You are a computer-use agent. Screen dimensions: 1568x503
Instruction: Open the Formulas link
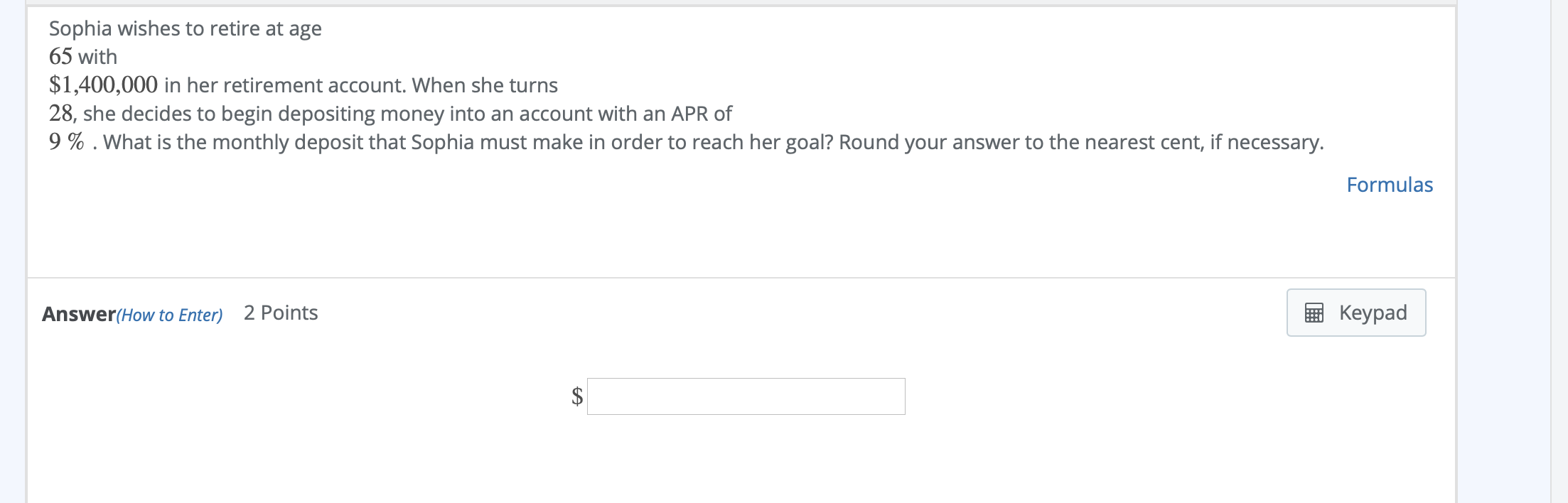click(1389, 185)
